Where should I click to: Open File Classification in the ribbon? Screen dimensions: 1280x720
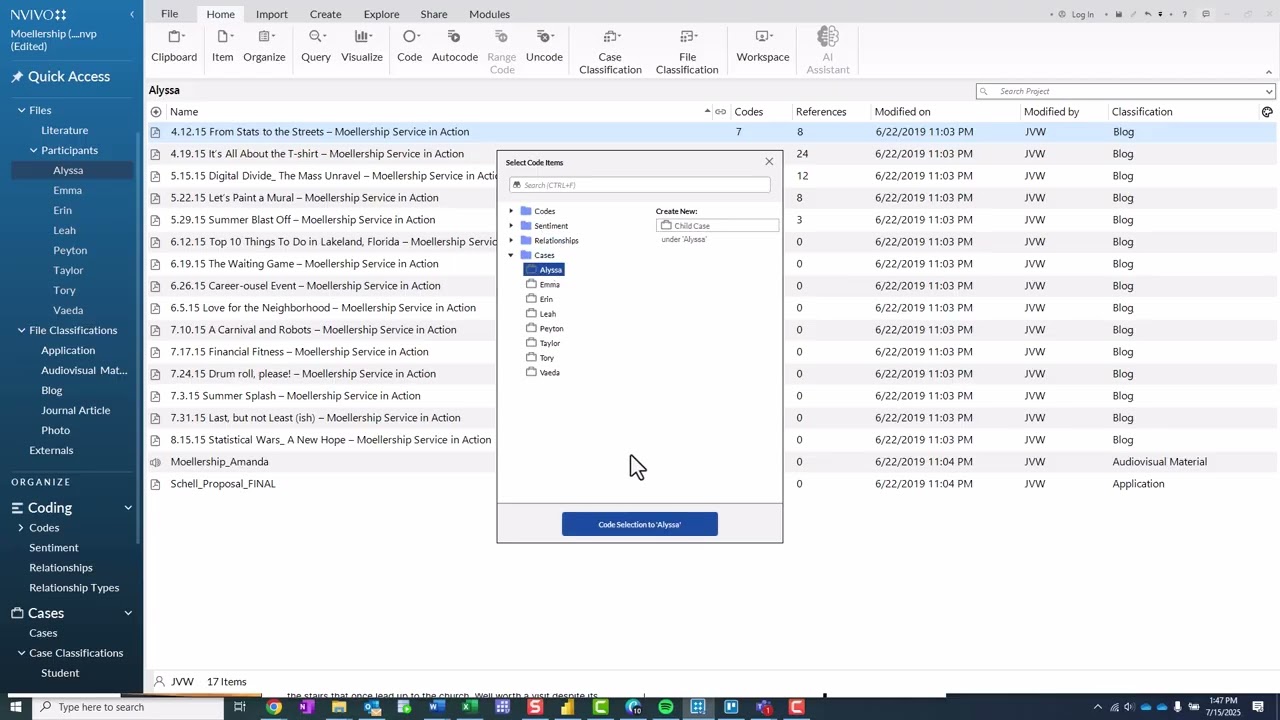pyautogui.click(x=687, y=52)
